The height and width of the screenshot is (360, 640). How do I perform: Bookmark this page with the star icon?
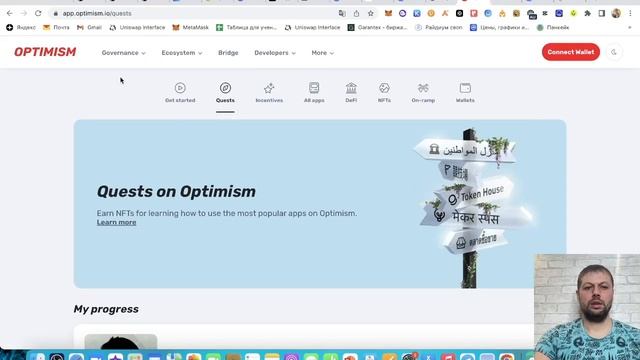371,13
